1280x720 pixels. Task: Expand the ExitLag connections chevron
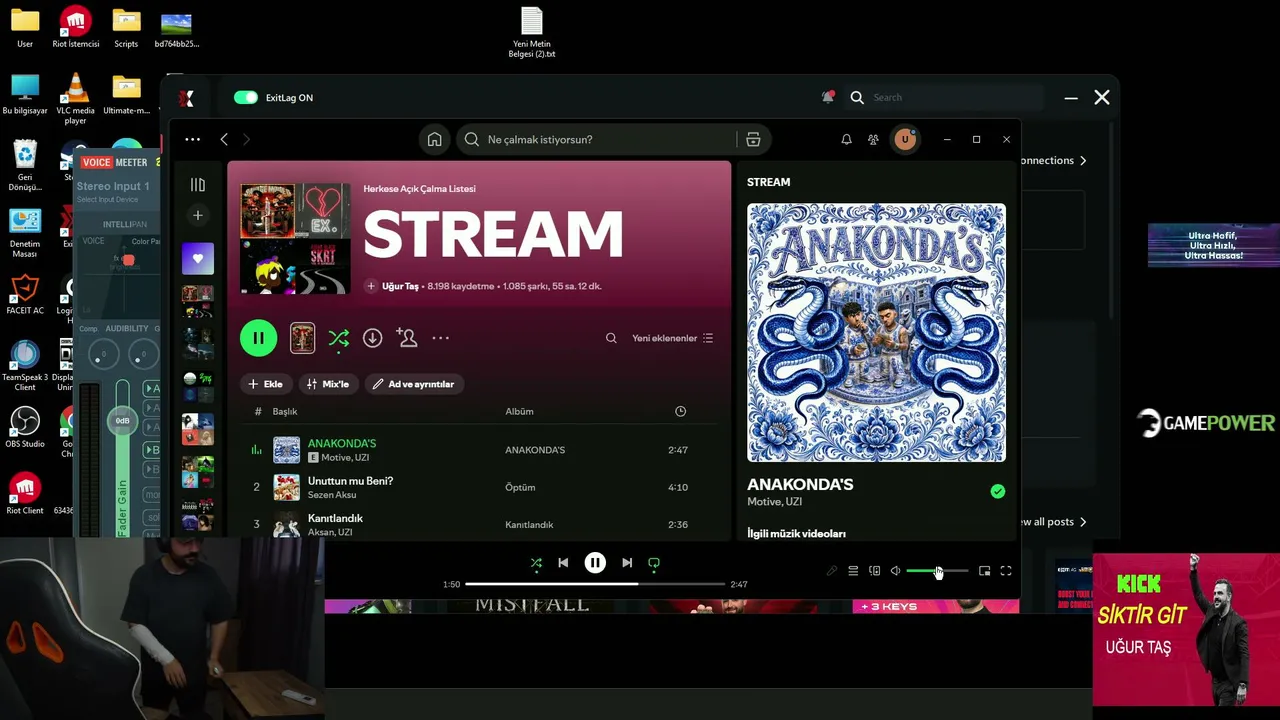(1083, 160)
